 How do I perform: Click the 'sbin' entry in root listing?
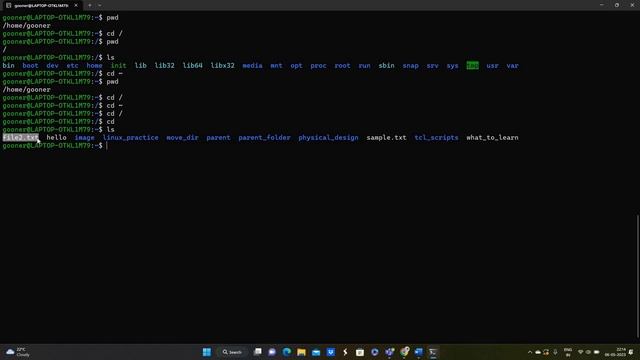(x=386, y=66)
